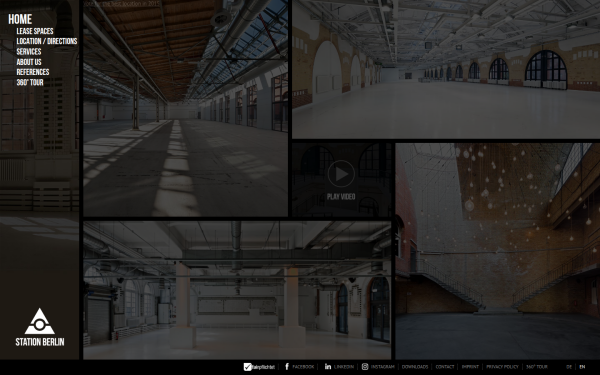Open the LinkedIn icon in footer
The width and height of the screenshot is (600, 375).
[328, 367]
